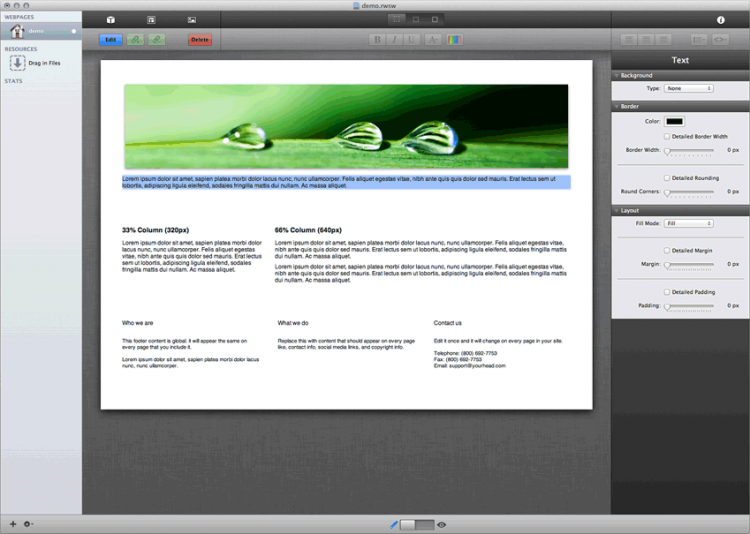Open the list style button
This screenshot has height=534, width=750.
699,40
